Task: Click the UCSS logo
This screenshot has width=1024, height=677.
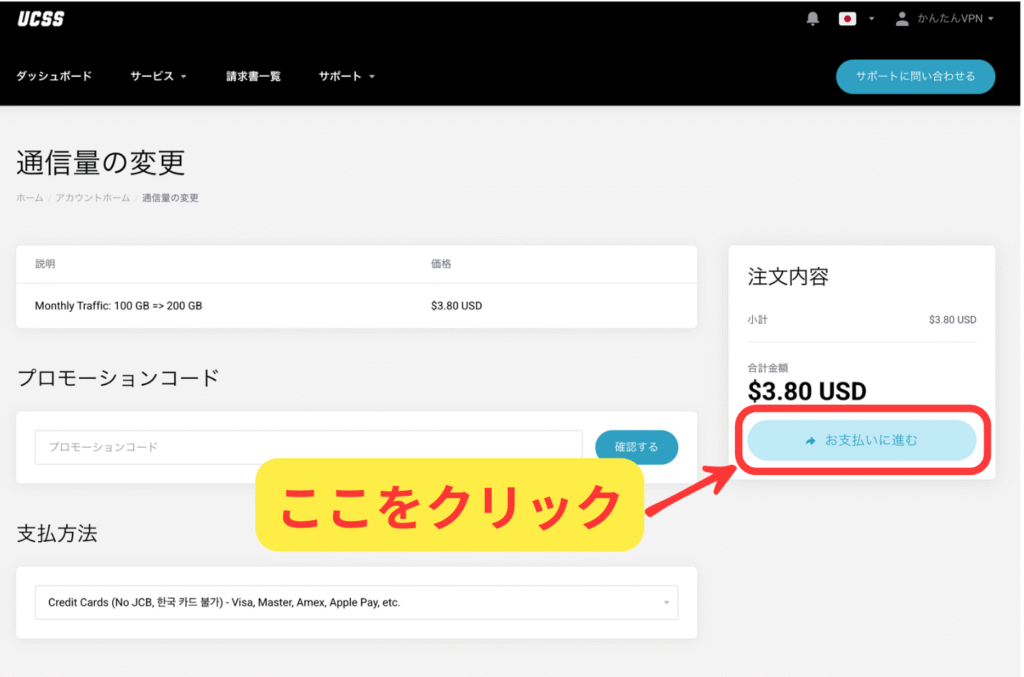Action: point(41,19)
